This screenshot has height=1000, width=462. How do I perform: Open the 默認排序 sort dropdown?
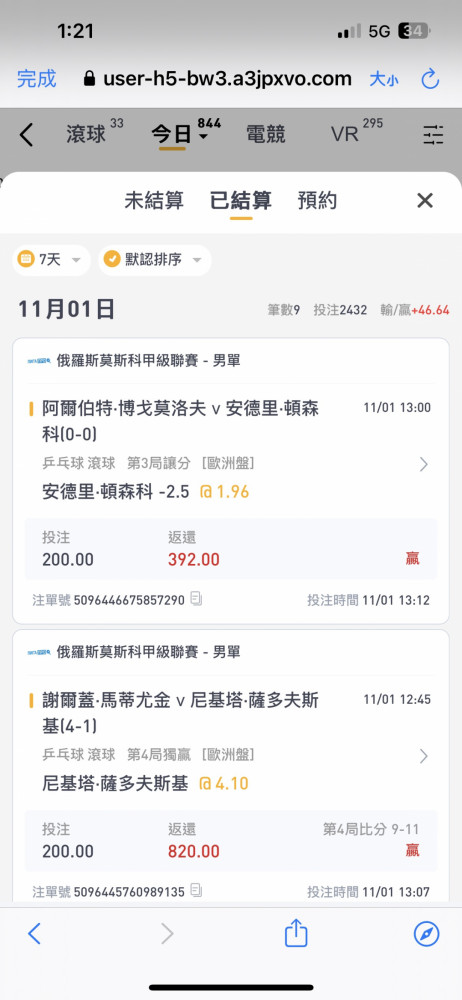pos(154,260)
